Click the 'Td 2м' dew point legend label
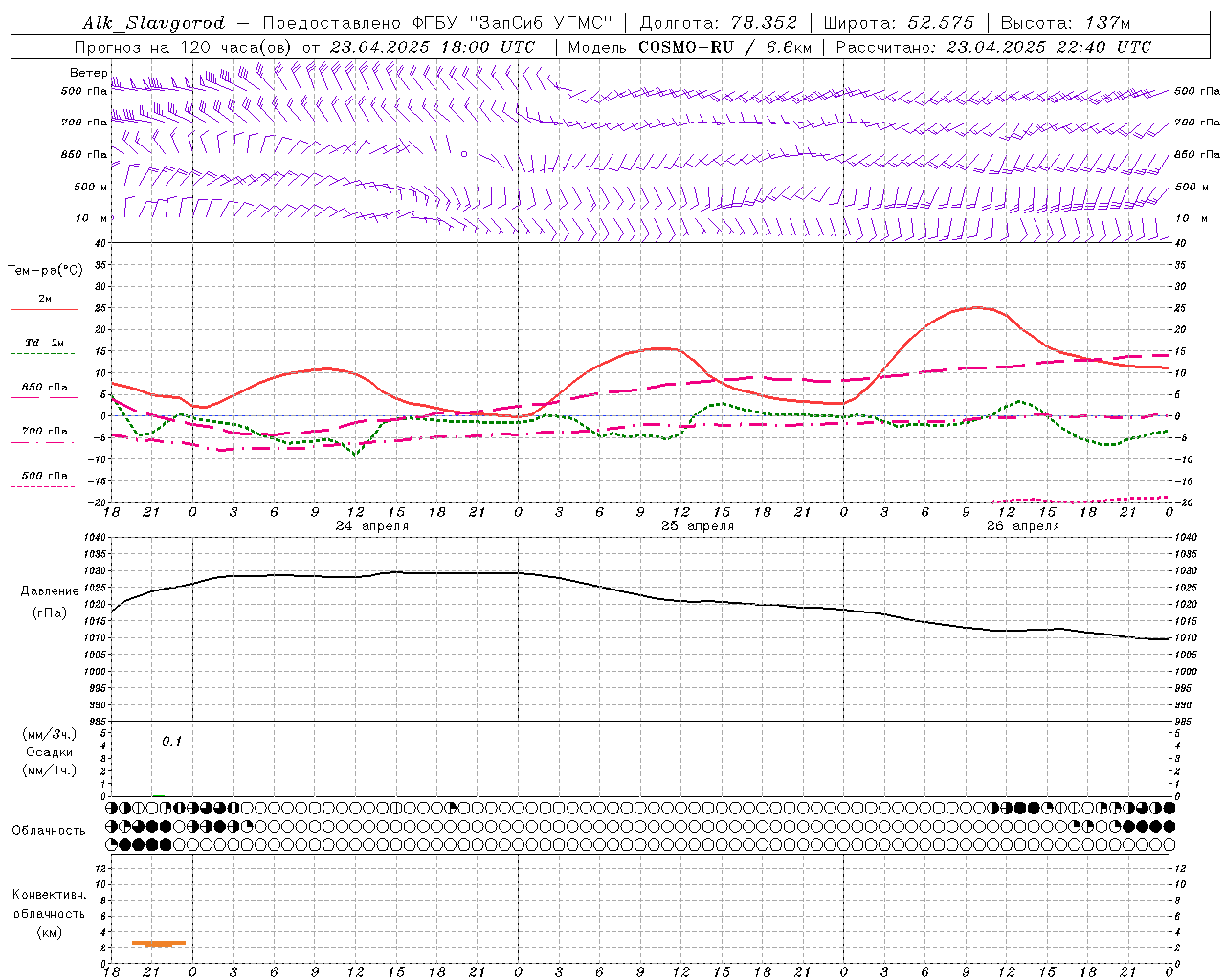Image resolution: width=1225 pixels, height=980 pixels. 45,343
